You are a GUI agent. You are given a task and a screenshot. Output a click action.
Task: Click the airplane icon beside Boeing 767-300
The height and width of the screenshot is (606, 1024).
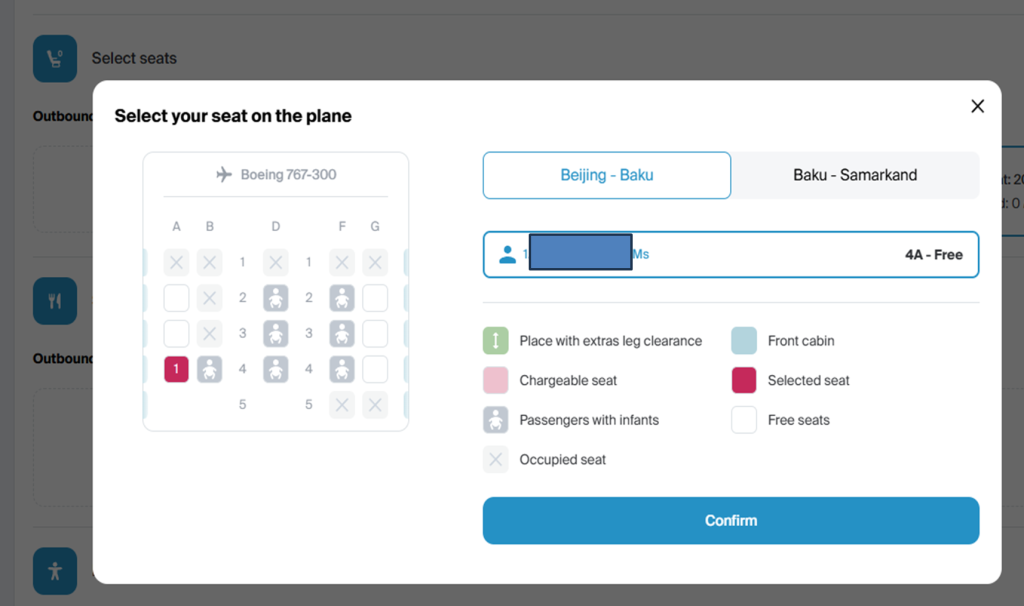pyautogui.click(x=224, y=175)
